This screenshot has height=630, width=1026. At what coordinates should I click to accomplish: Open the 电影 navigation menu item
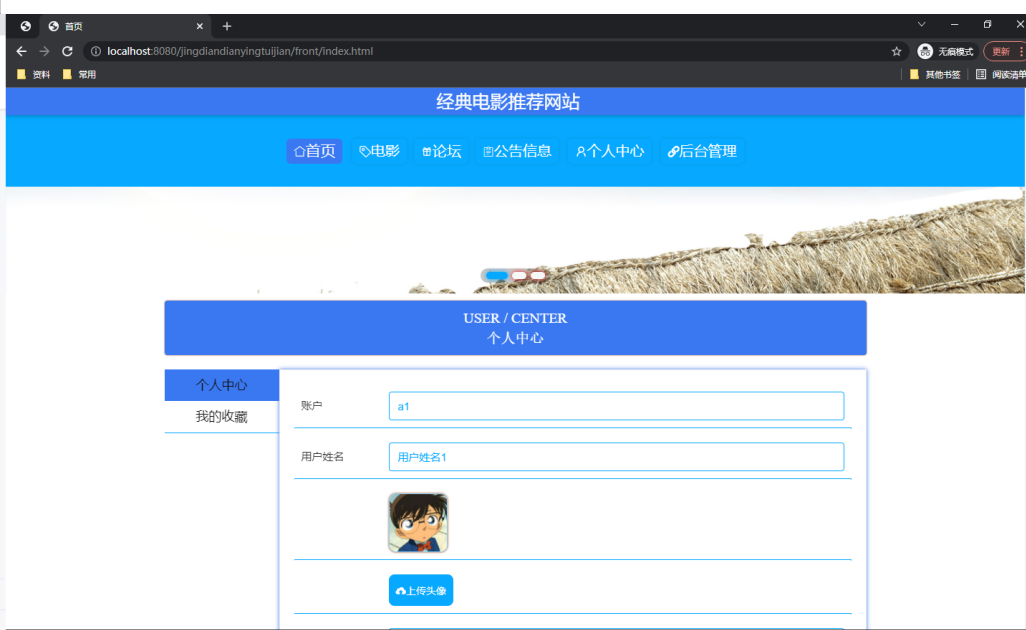[380, 151]
